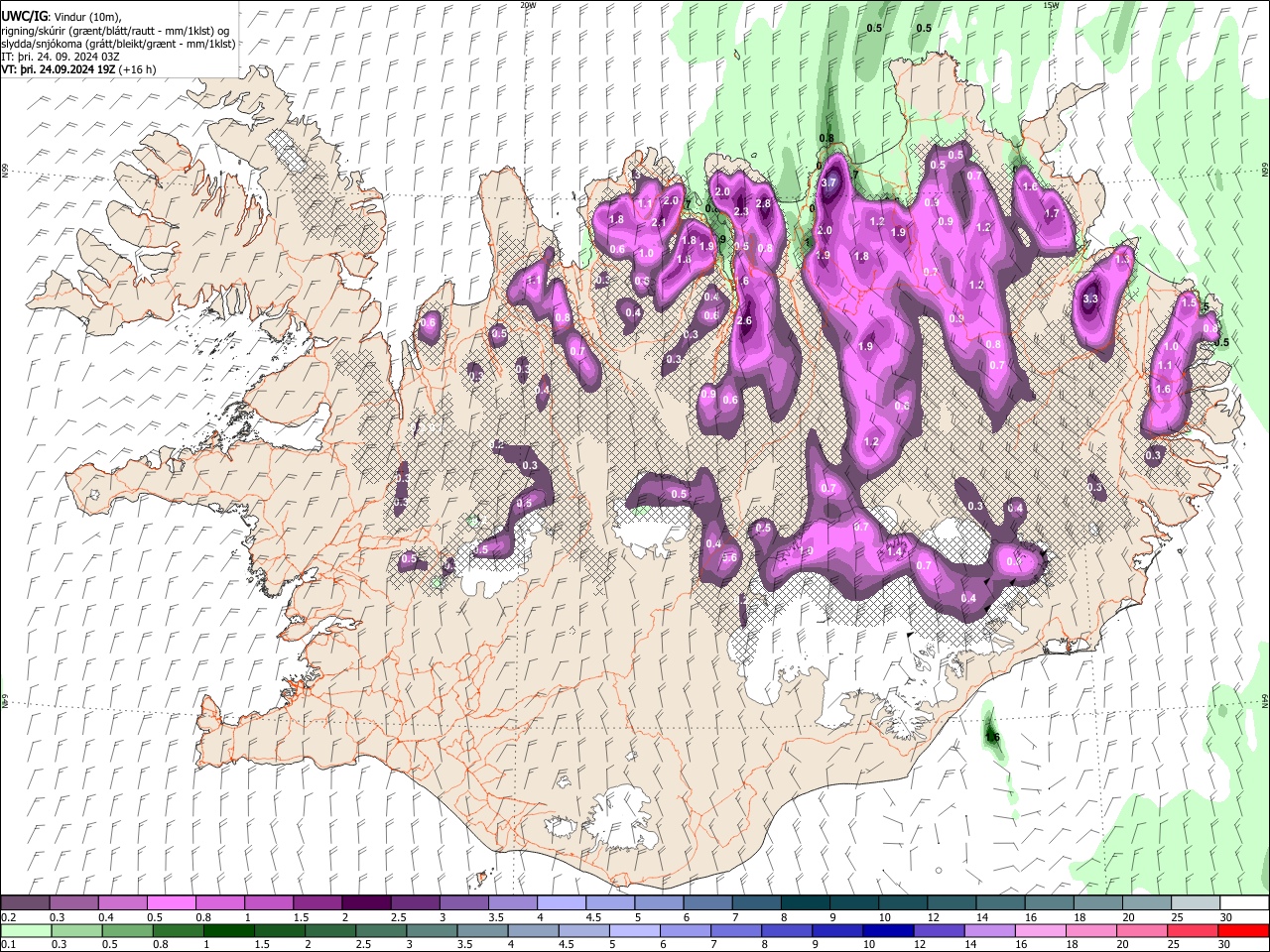The image size is (1270, 952).
Task: Click the green offshore rain cell southeast of Iceland
Action: tap(991, 735)
